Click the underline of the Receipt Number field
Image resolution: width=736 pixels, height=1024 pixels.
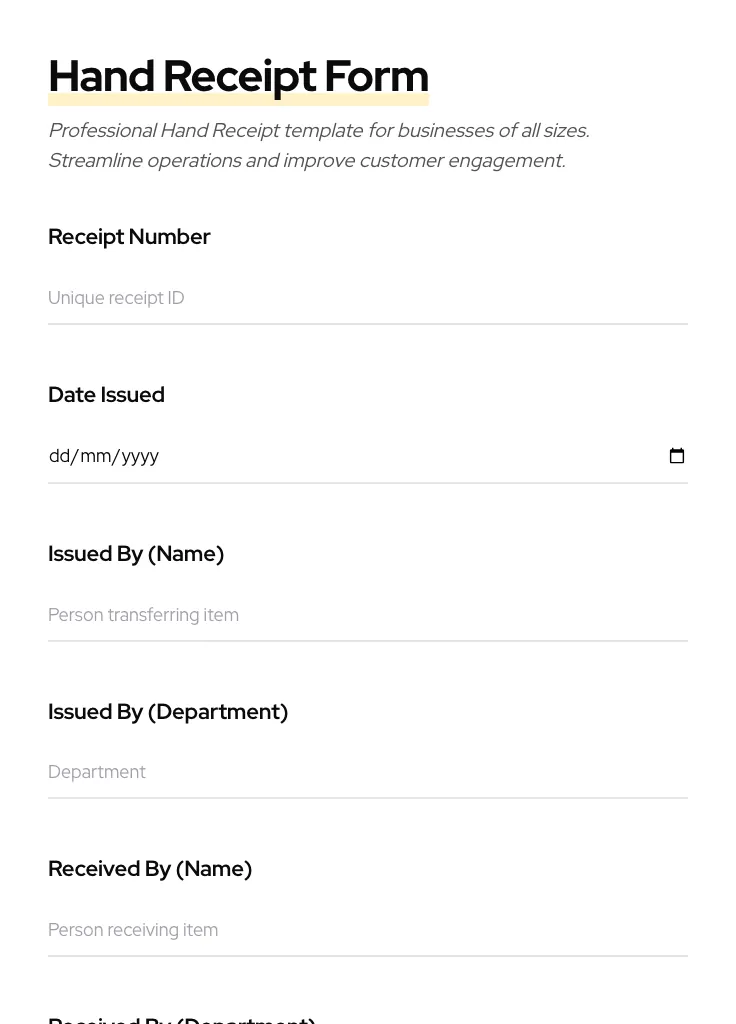[368, 323]
